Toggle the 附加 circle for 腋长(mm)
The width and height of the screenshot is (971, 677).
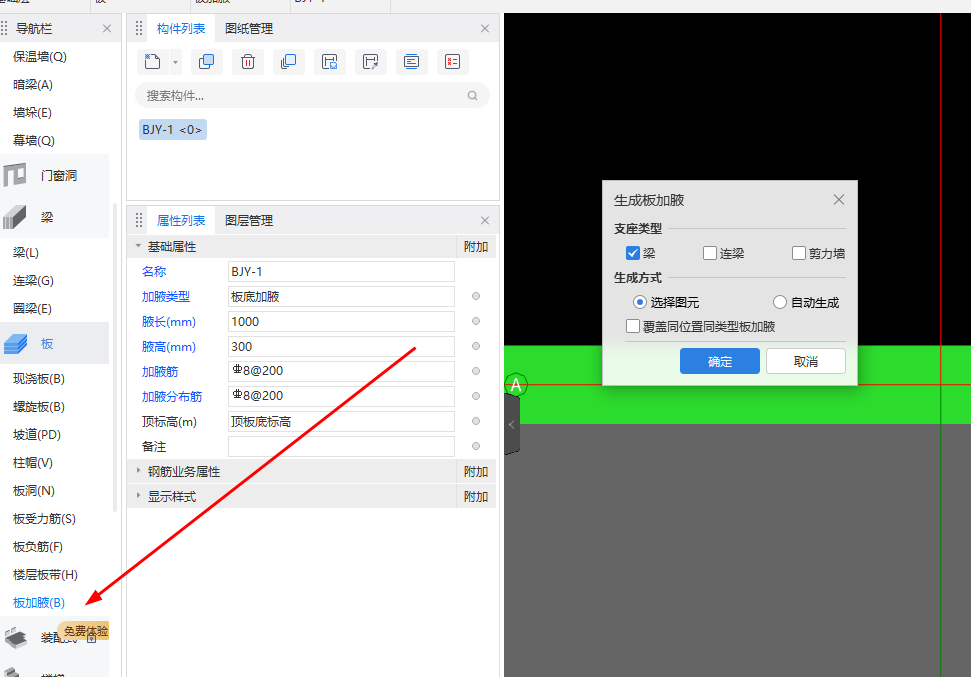(x=476, y=321)
